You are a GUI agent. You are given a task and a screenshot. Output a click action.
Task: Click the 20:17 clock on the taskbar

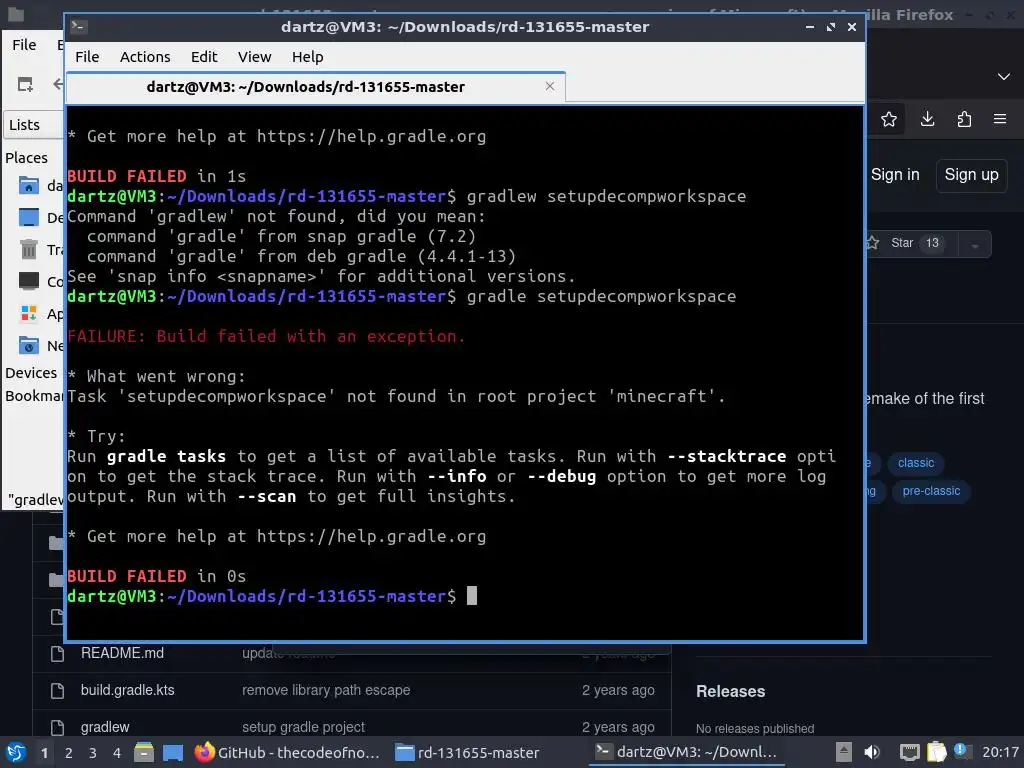click(1000, 753)
